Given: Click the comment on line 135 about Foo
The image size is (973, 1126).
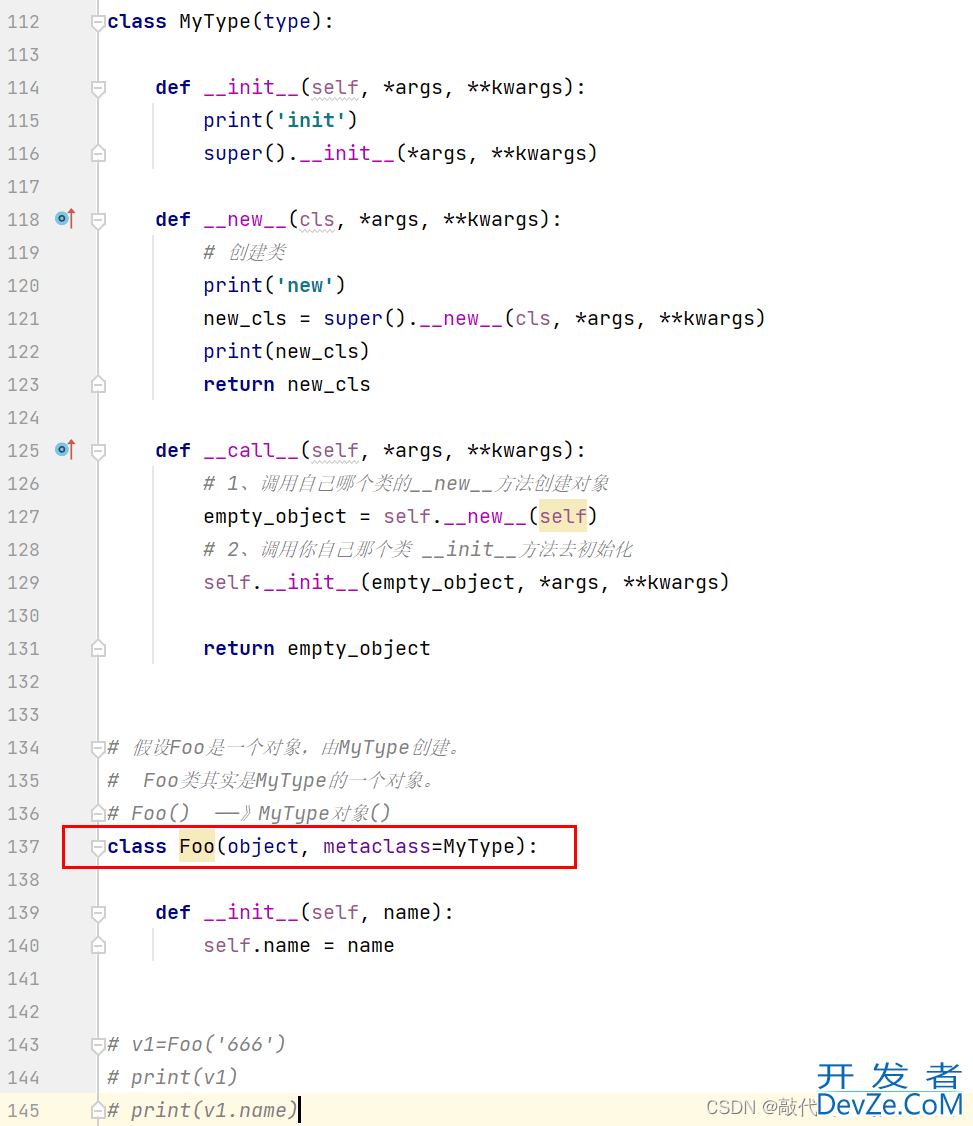Looking at the screenshot, I should point(272,781).
